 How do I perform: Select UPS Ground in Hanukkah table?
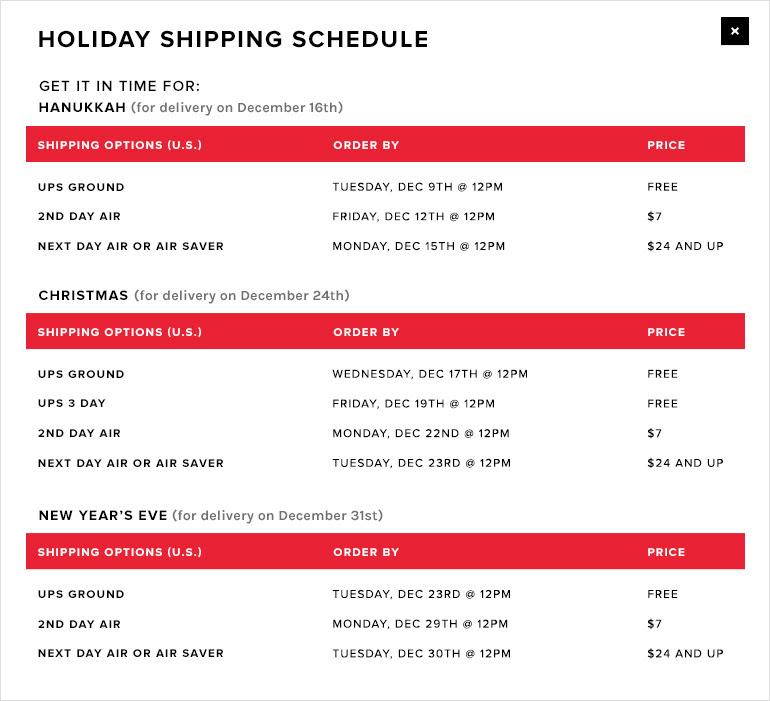[x=81, y=187]
